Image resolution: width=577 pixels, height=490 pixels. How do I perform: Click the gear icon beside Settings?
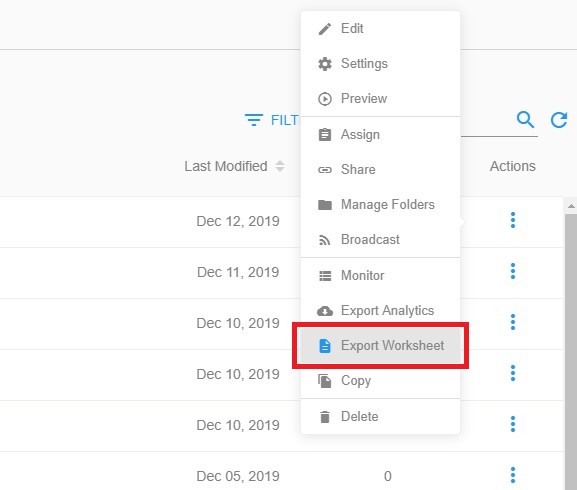pyautogui.click(x=325, y=64)
